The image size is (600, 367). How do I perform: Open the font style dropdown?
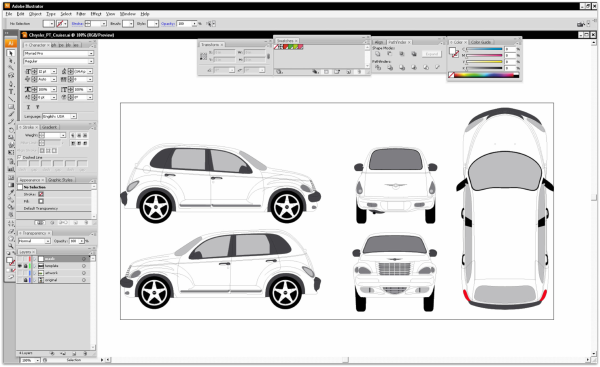coord(91,61)
